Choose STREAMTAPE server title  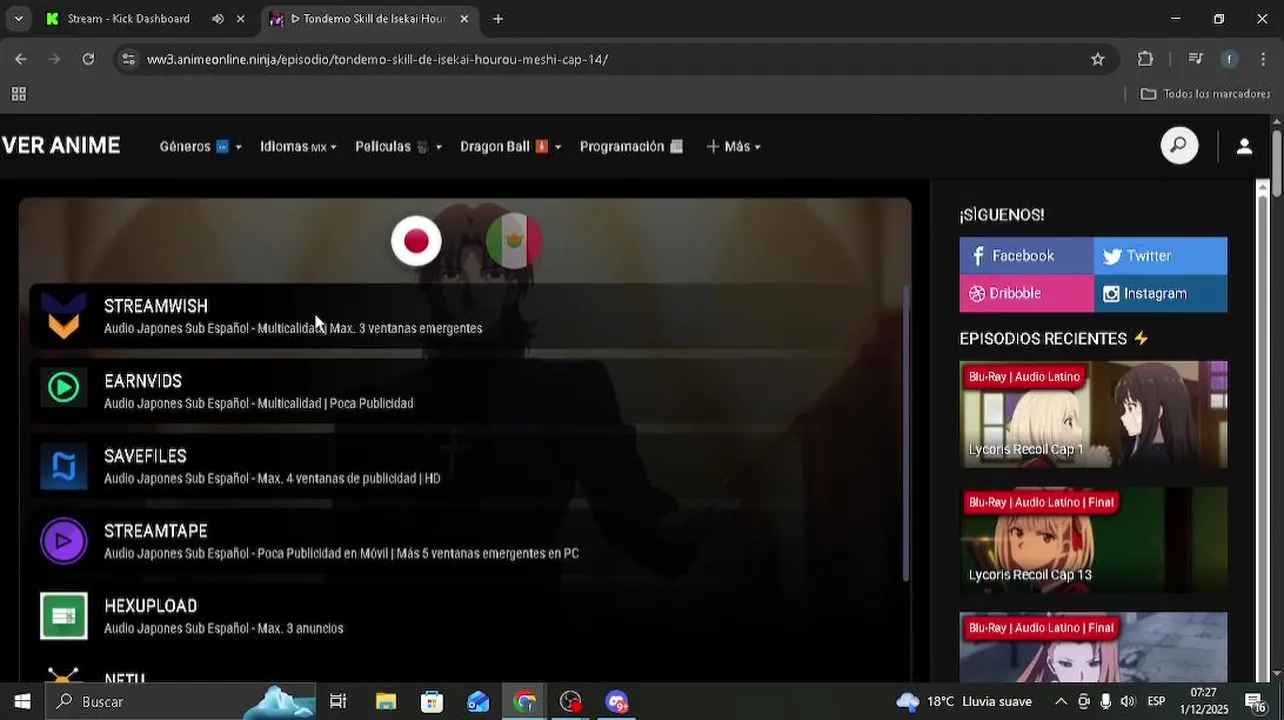click(x=156, y=531)
